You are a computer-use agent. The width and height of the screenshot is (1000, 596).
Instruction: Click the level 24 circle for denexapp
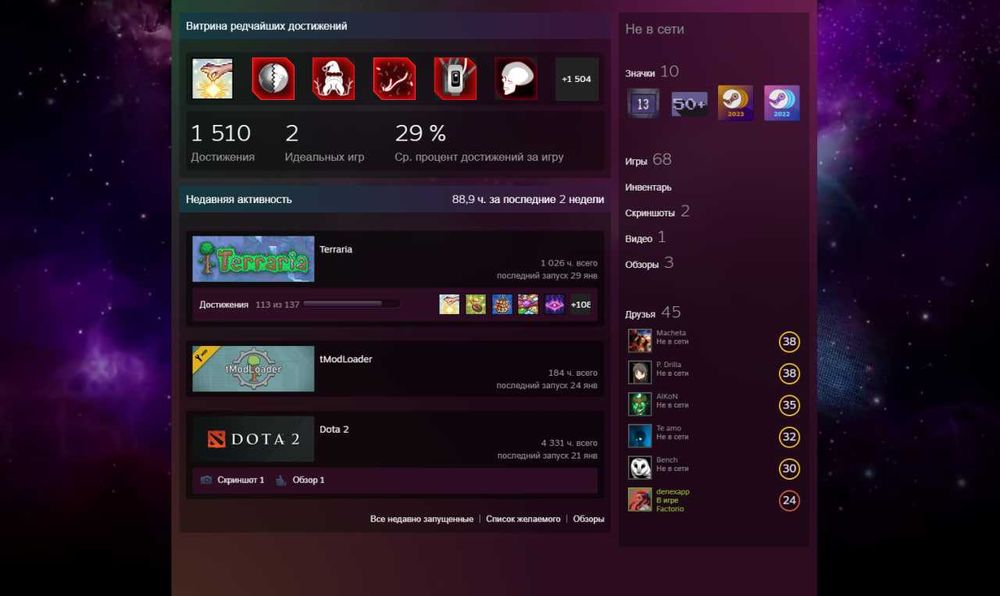pos(789,500)
